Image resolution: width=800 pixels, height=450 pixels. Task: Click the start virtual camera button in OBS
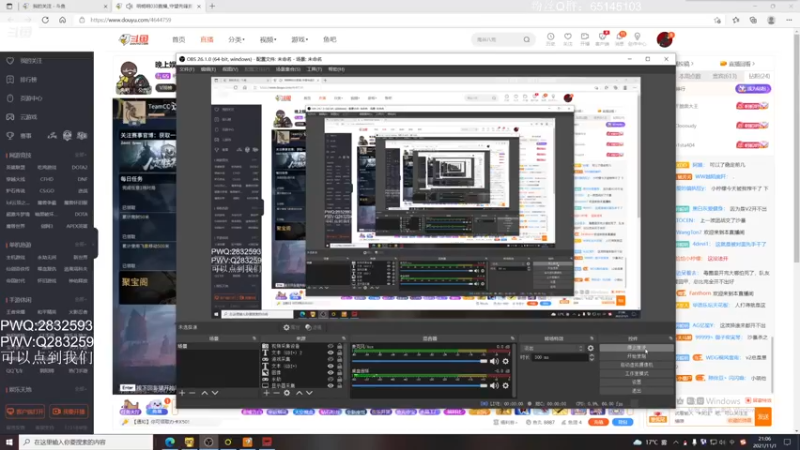coord(636,365)
